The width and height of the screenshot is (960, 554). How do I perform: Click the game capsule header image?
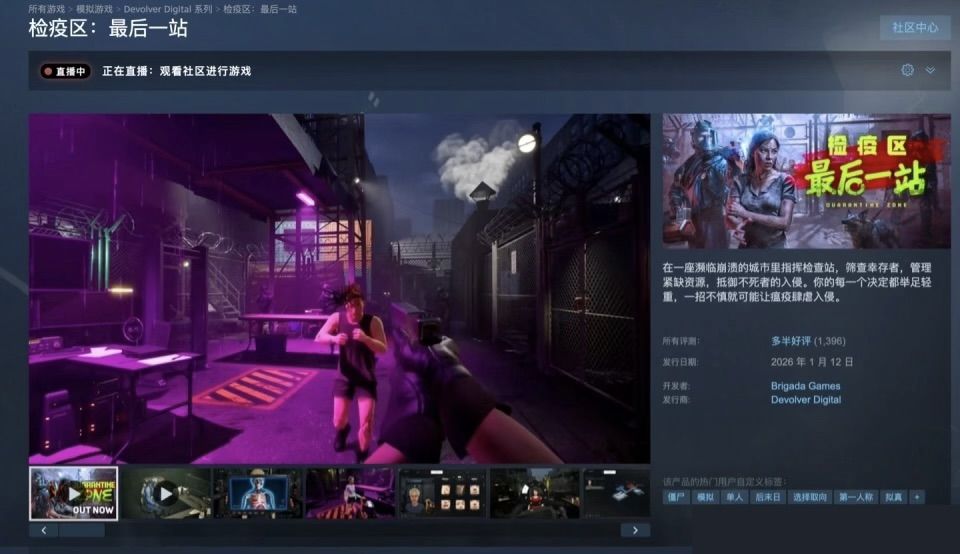pos(806,181)
